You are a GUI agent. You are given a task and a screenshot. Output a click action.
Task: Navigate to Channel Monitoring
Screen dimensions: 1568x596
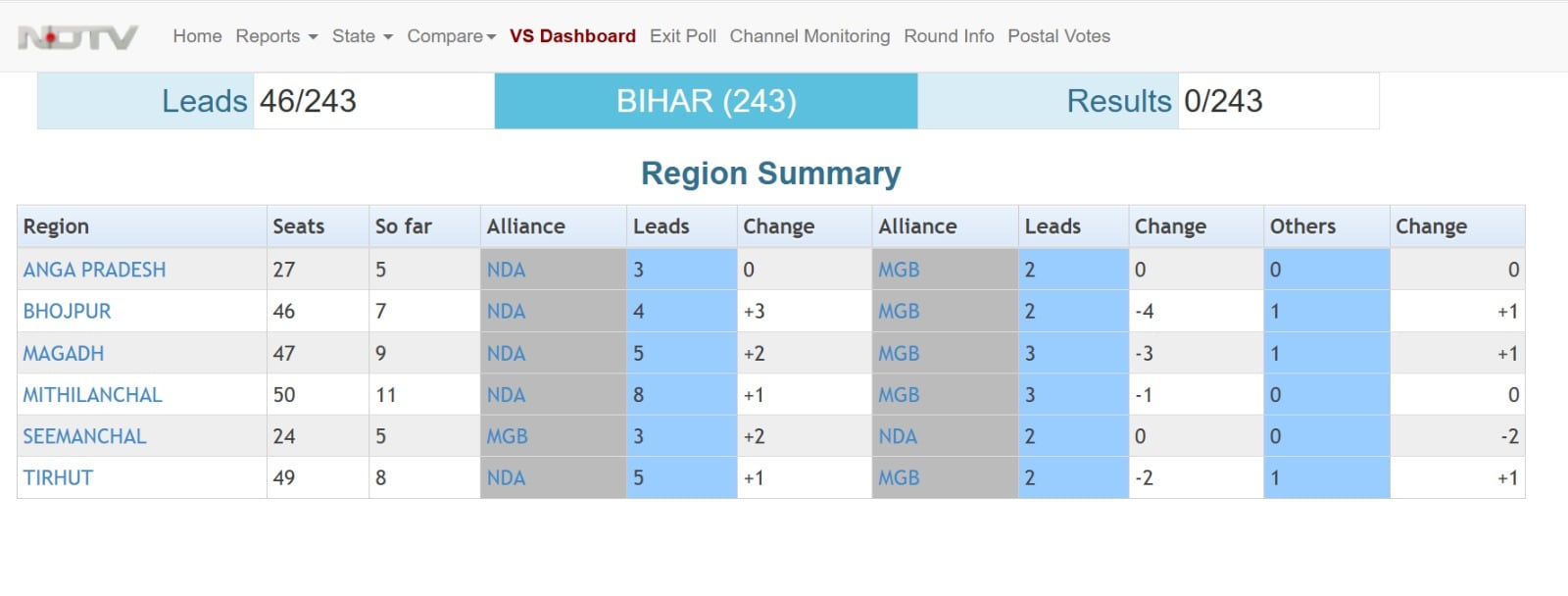(x=809, y=36)
